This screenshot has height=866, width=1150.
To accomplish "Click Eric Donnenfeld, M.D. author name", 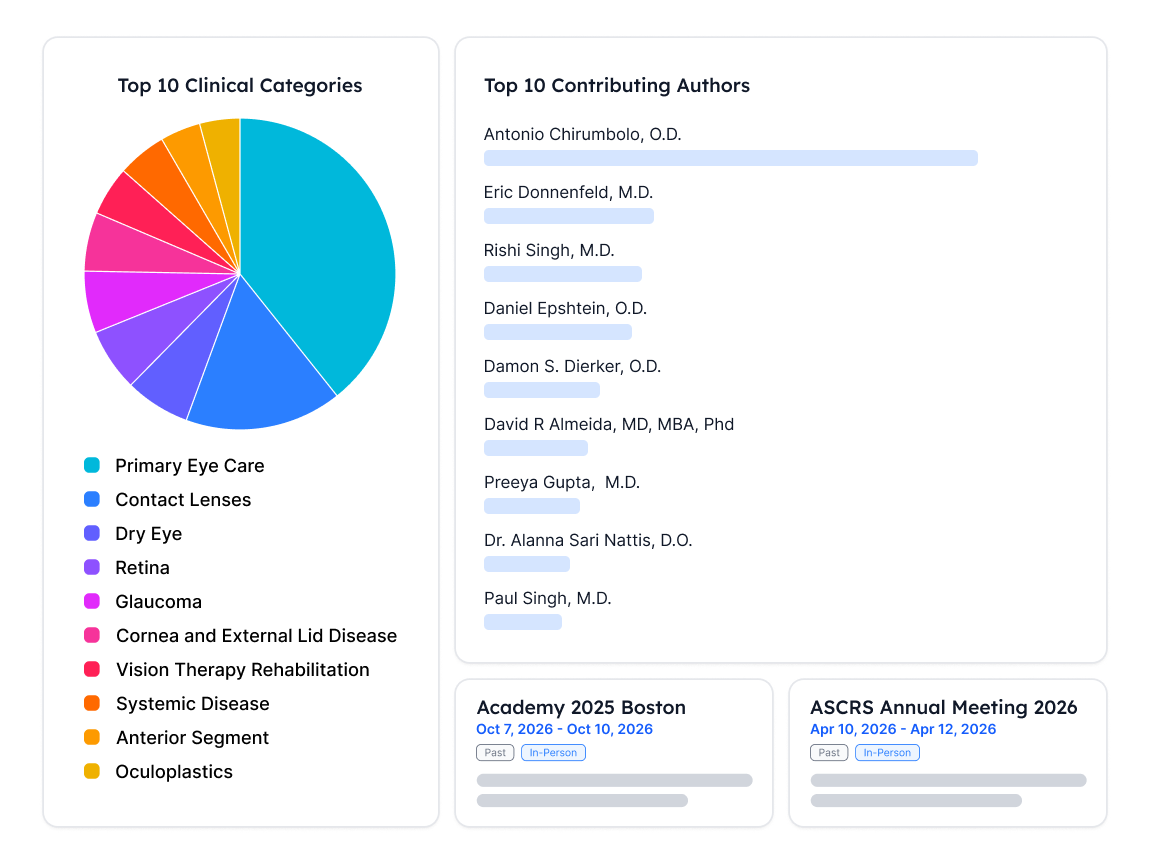I will coord(568,192).
